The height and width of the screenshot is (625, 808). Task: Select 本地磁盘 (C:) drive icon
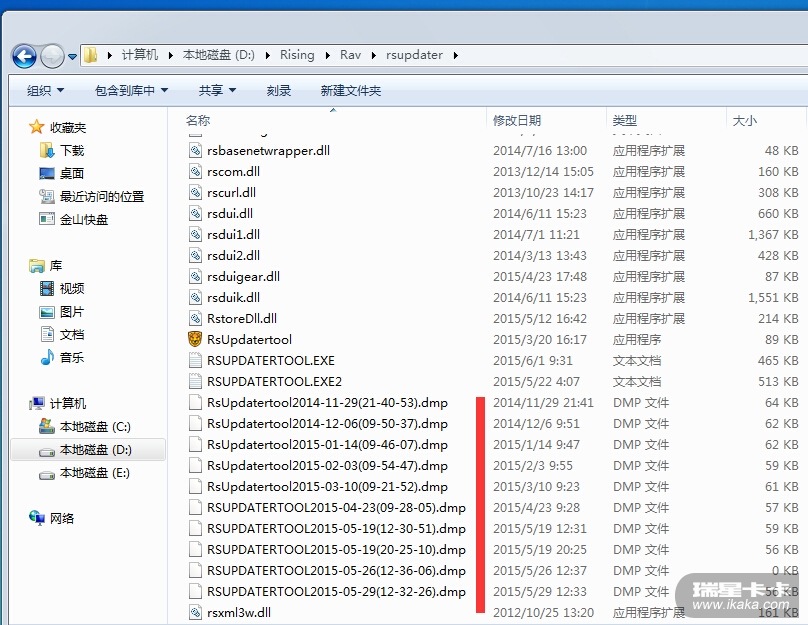click(x=47, y=426)
